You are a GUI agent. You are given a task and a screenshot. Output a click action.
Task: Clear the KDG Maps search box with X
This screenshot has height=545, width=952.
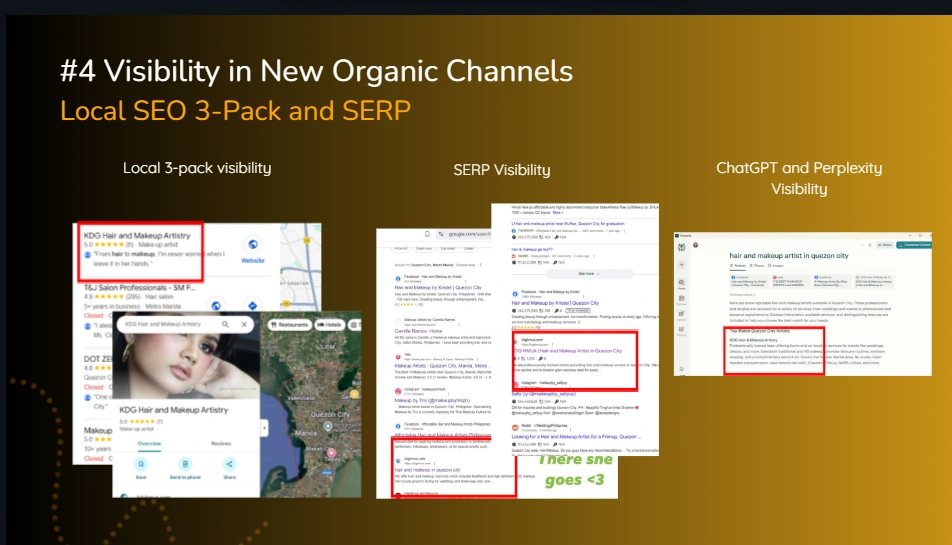coord(244,325)
